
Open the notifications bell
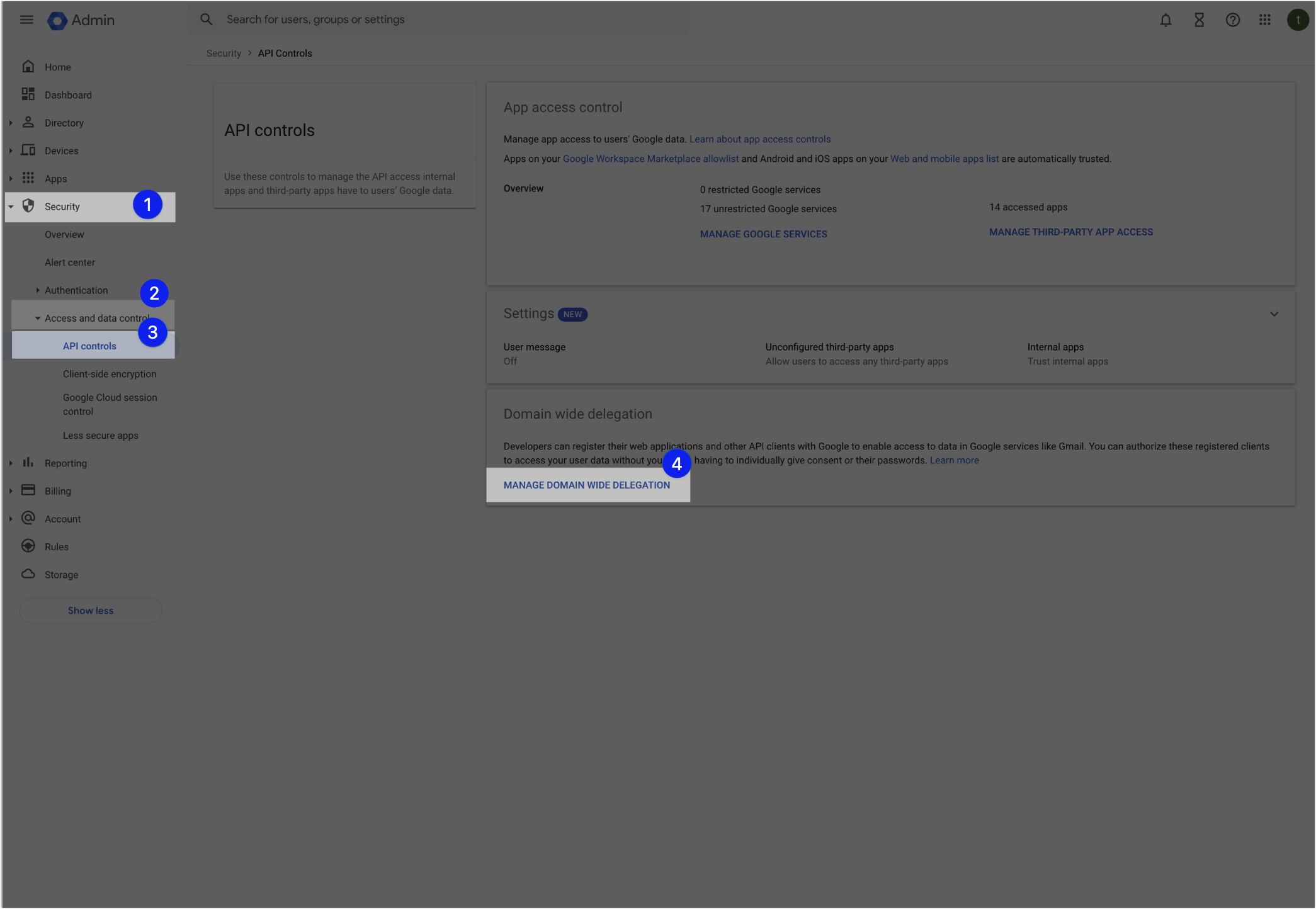pos(1166,20)
